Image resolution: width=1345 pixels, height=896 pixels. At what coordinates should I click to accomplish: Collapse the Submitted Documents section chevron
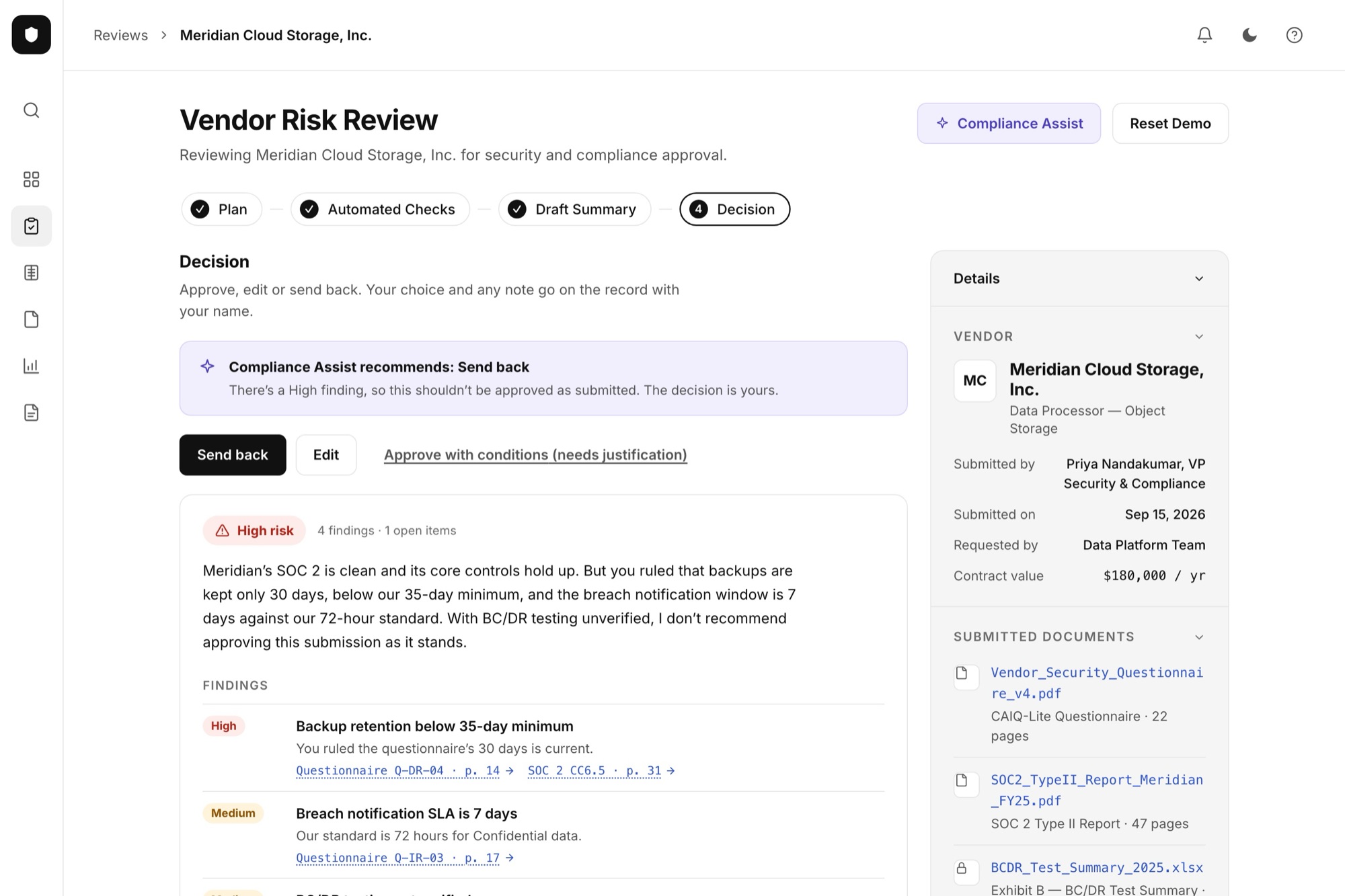click(x=1199, y=637)
